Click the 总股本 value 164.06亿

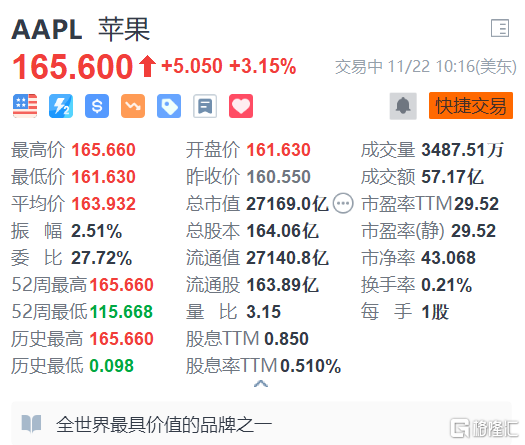tap(282, 231)
